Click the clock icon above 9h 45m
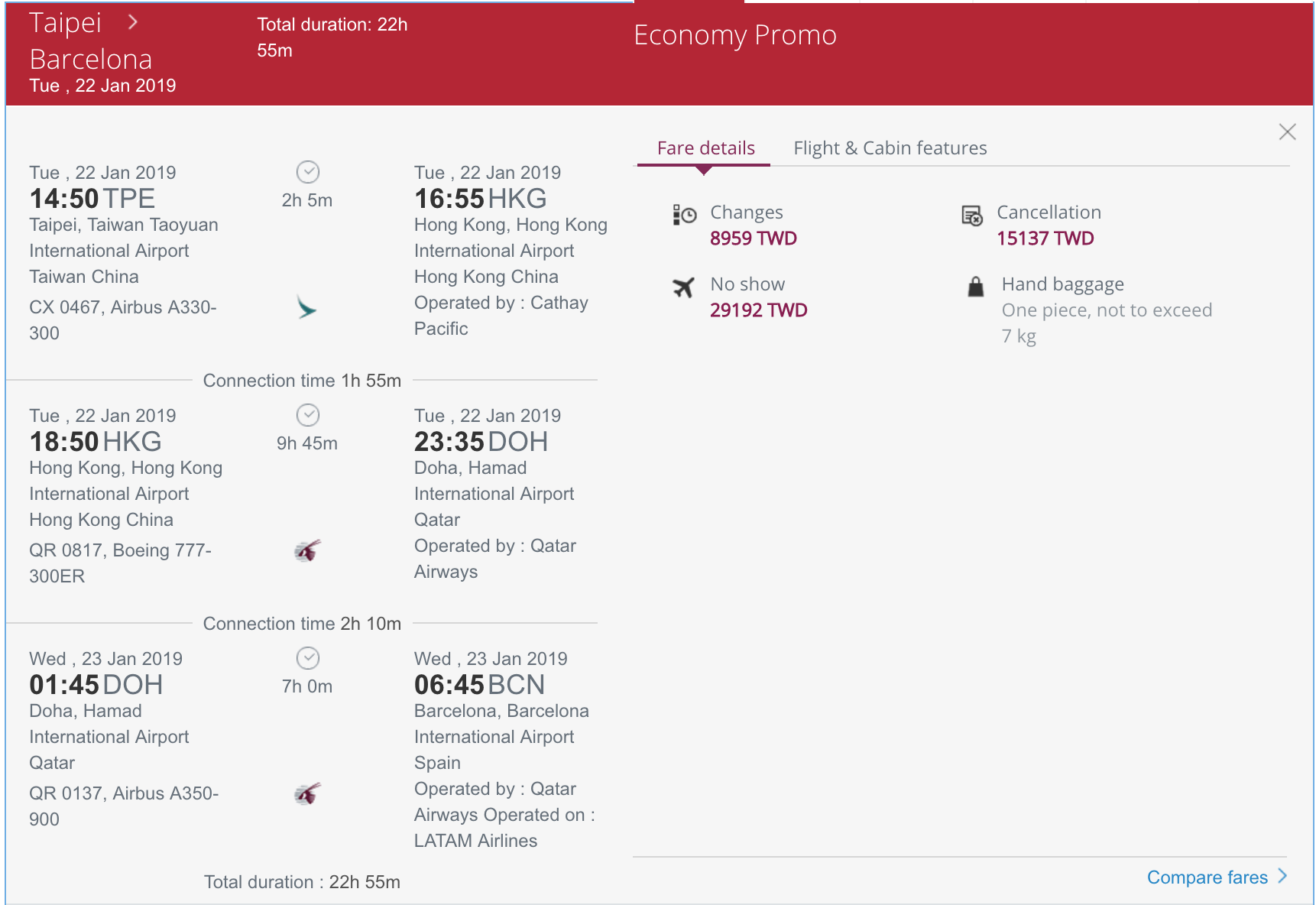The width and height of the screenshot is (1316, 905). (x=308, y=415)
